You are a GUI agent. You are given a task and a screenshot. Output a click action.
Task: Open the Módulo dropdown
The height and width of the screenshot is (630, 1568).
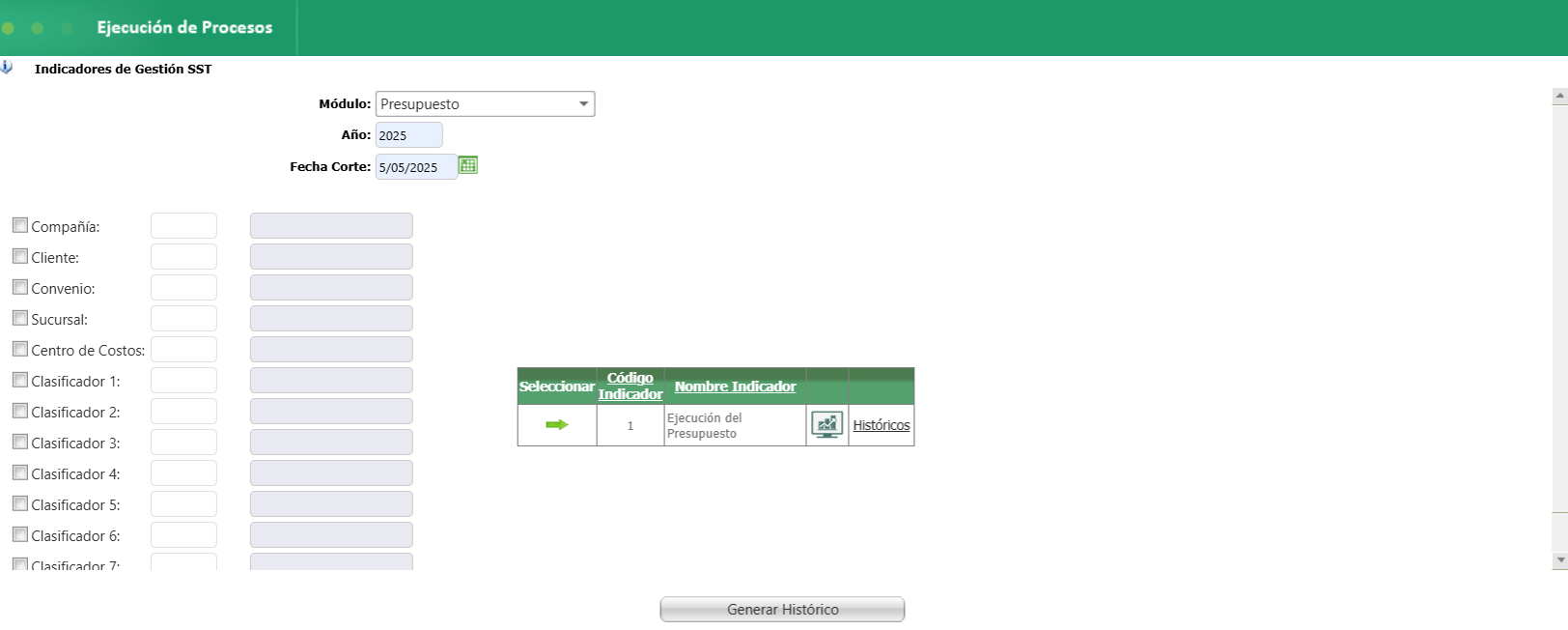(x=485, y=103)
